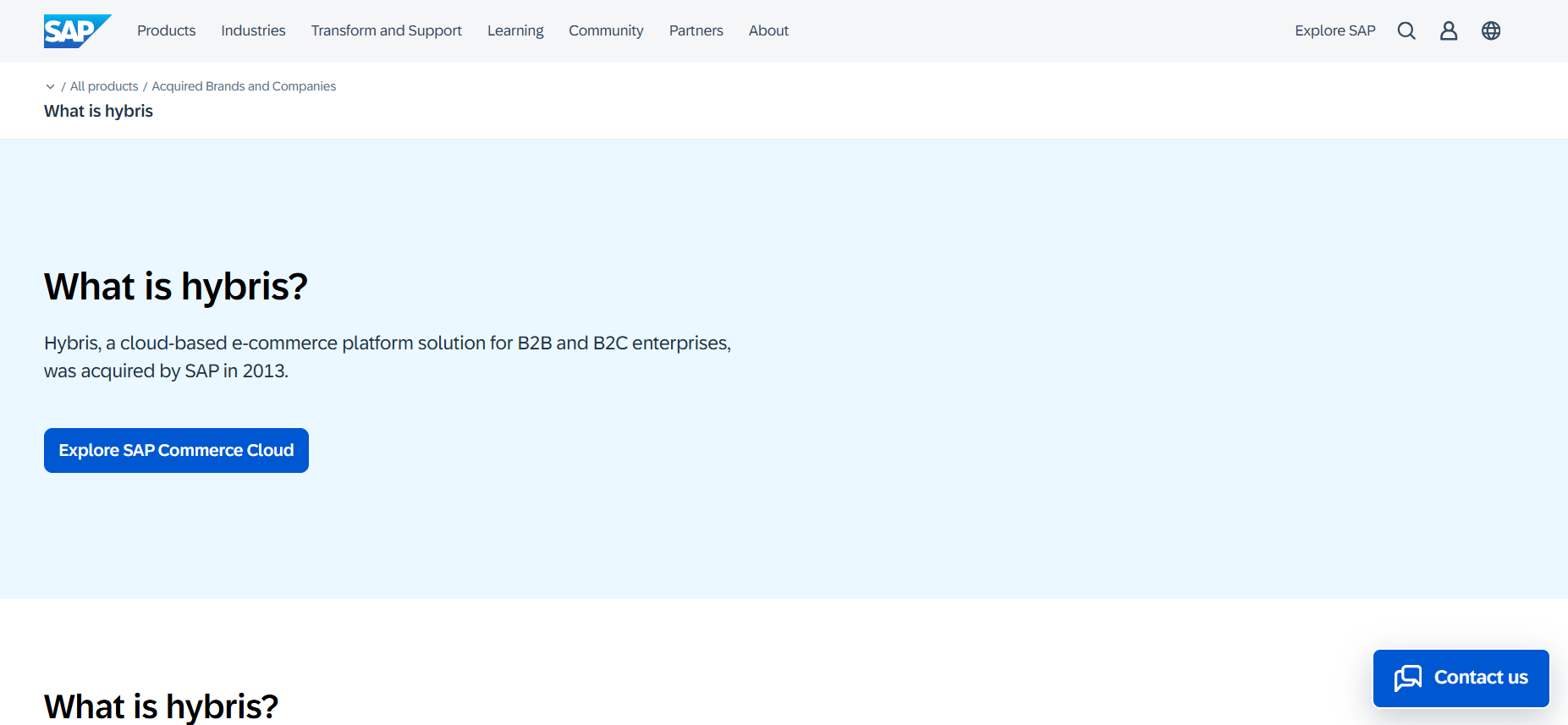Open the Contact us chat button
This screenshot has width=1568, height=725.
click(x=1461, y=678)
